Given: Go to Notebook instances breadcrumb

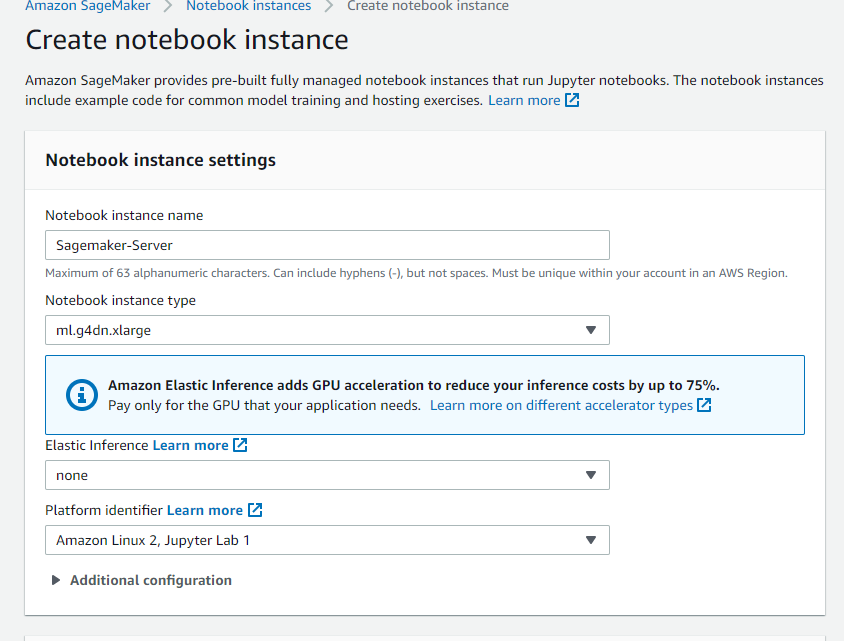Looking at the screenshot, I should coord(249,6).
